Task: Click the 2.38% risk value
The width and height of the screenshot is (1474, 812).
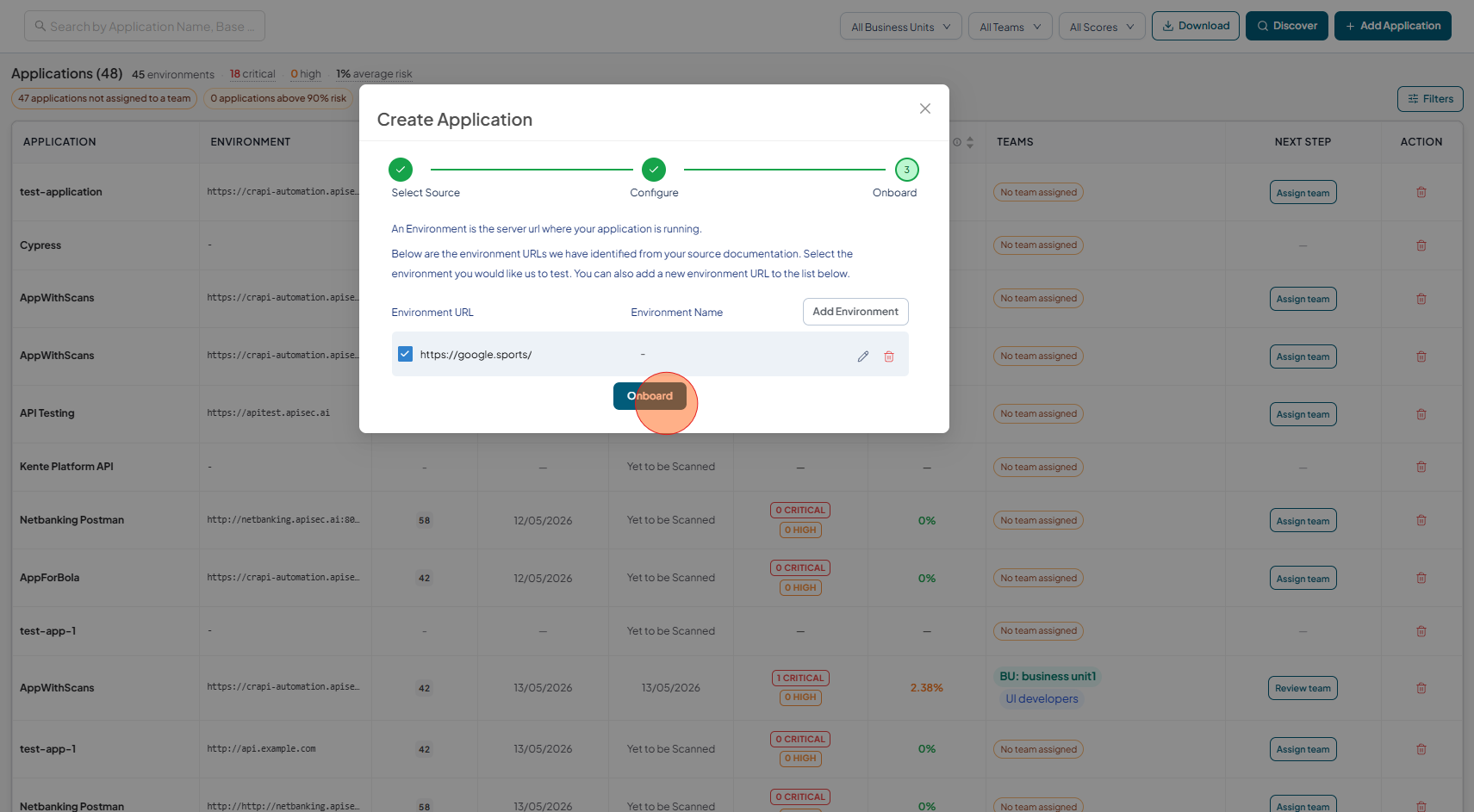Action: 926,688
